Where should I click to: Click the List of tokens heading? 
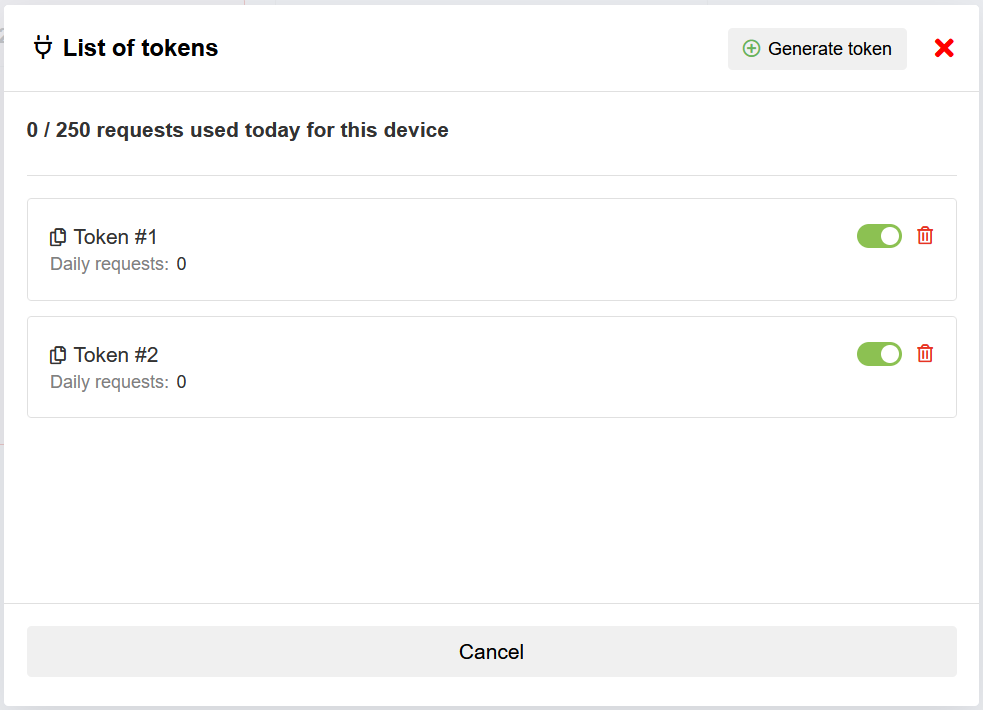[x=140, y=47]
